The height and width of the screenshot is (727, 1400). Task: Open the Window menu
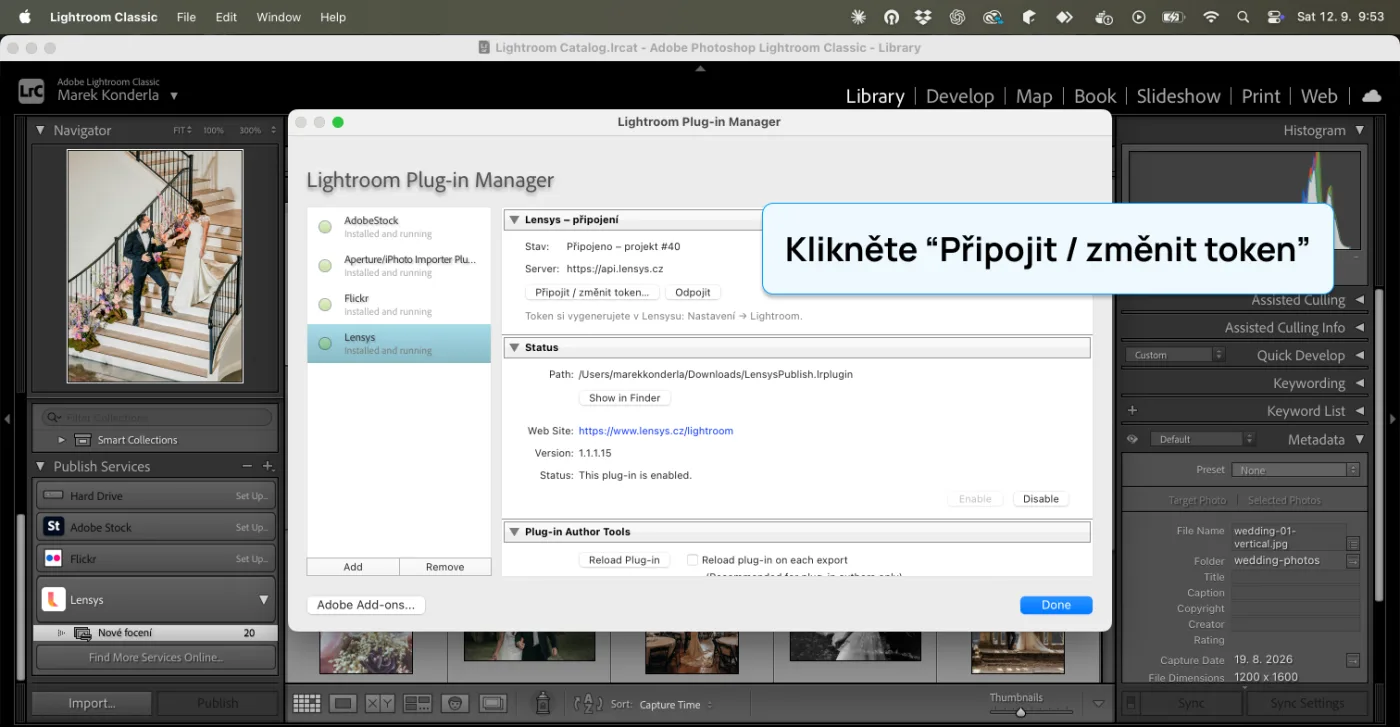[278, 17]
